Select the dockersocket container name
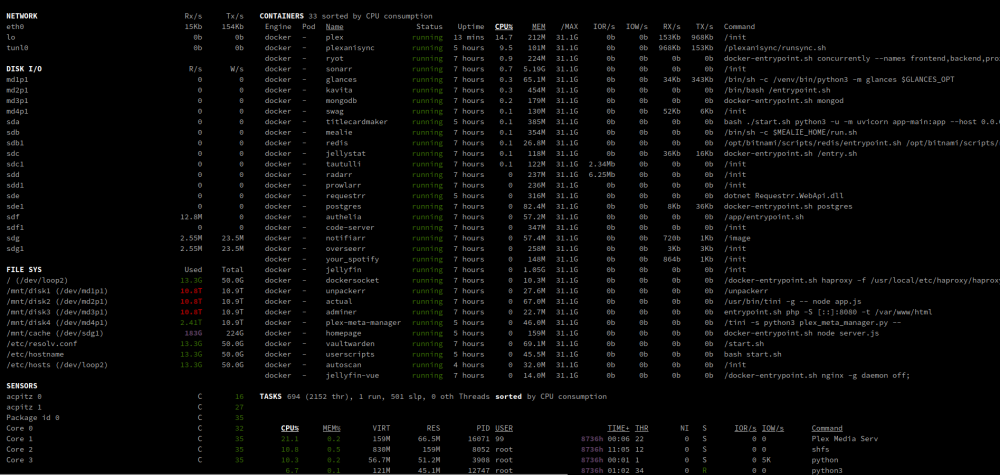 pyautogui.click(x=352, y=280)
